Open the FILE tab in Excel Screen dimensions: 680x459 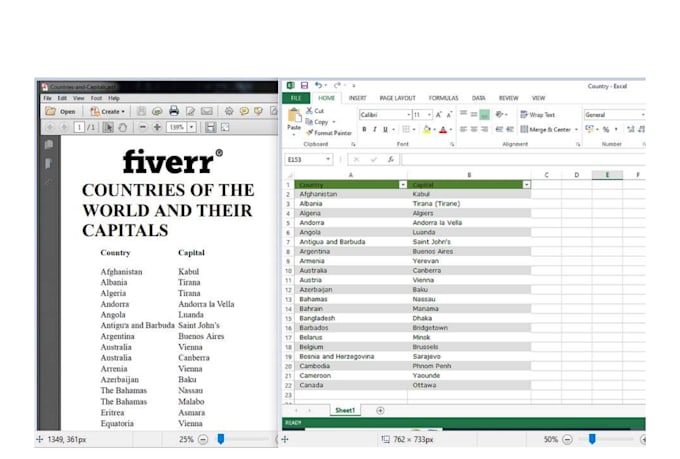click(x=296, y=98)
